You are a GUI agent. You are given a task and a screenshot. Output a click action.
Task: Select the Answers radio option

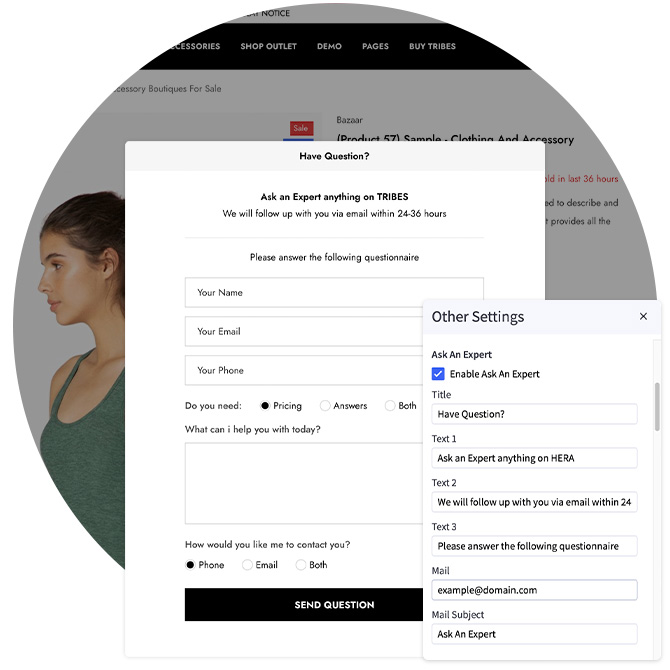coord(325,406)
